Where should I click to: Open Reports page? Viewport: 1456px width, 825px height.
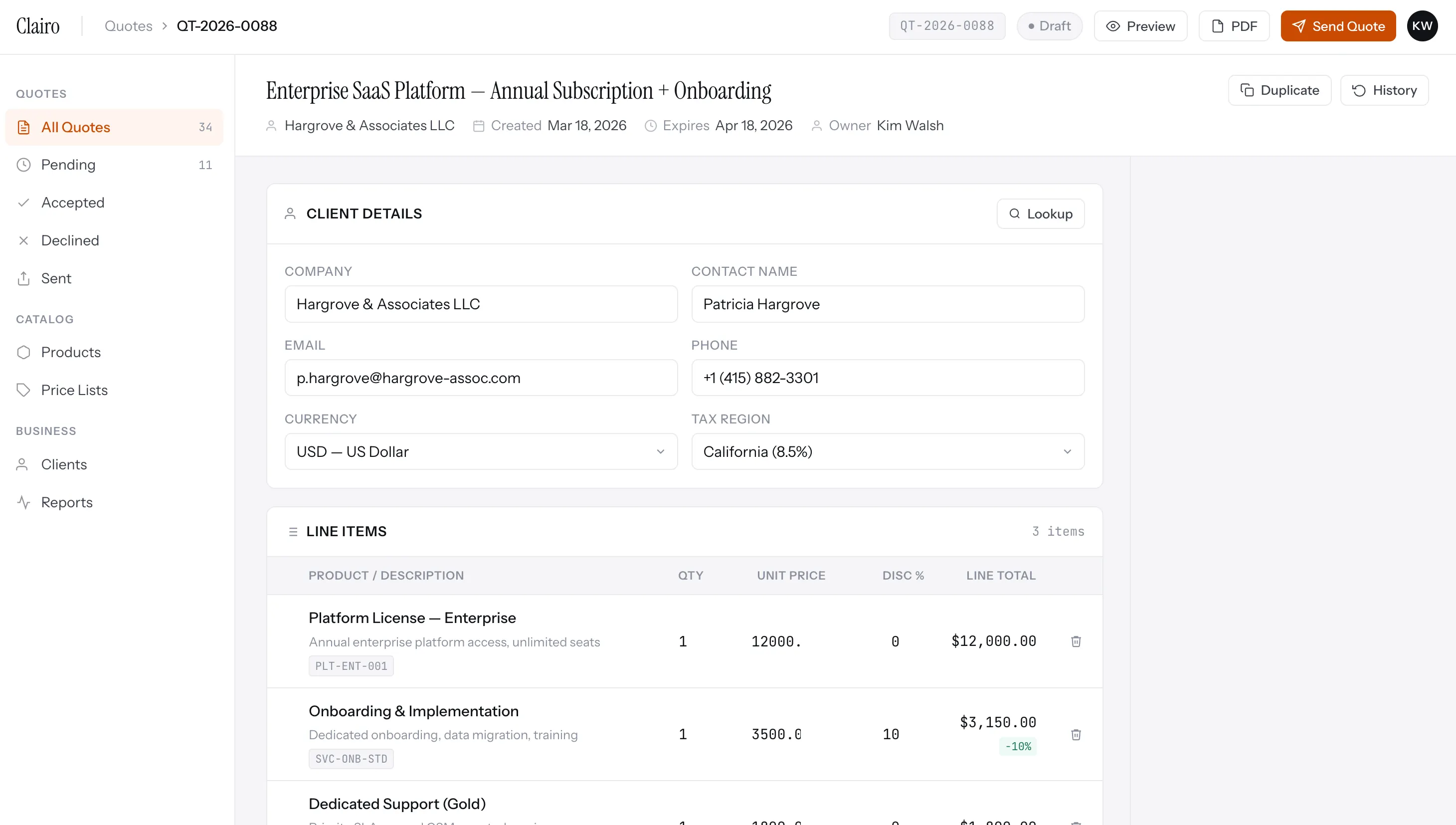(x=114, y=503)
